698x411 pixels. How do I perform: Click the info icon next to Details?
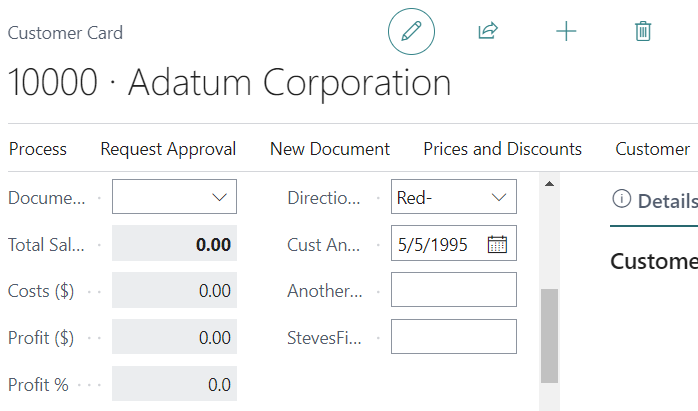(x=621, y=199)
